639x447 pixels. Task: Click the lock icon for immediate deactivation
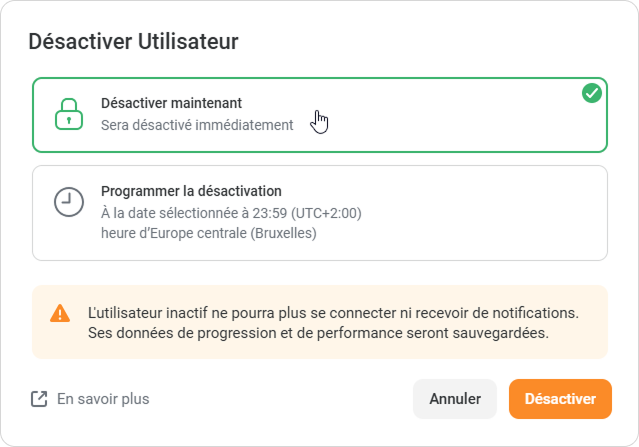(x=67, y=114)
